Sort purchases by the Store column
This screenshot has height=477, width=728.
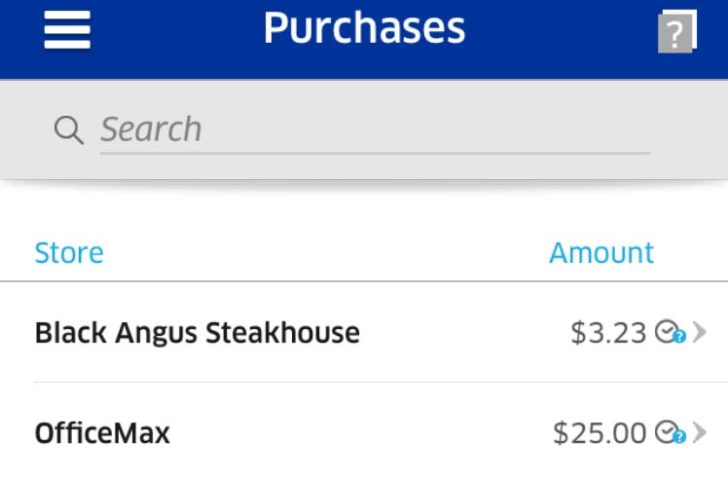[x=69, y=253]
